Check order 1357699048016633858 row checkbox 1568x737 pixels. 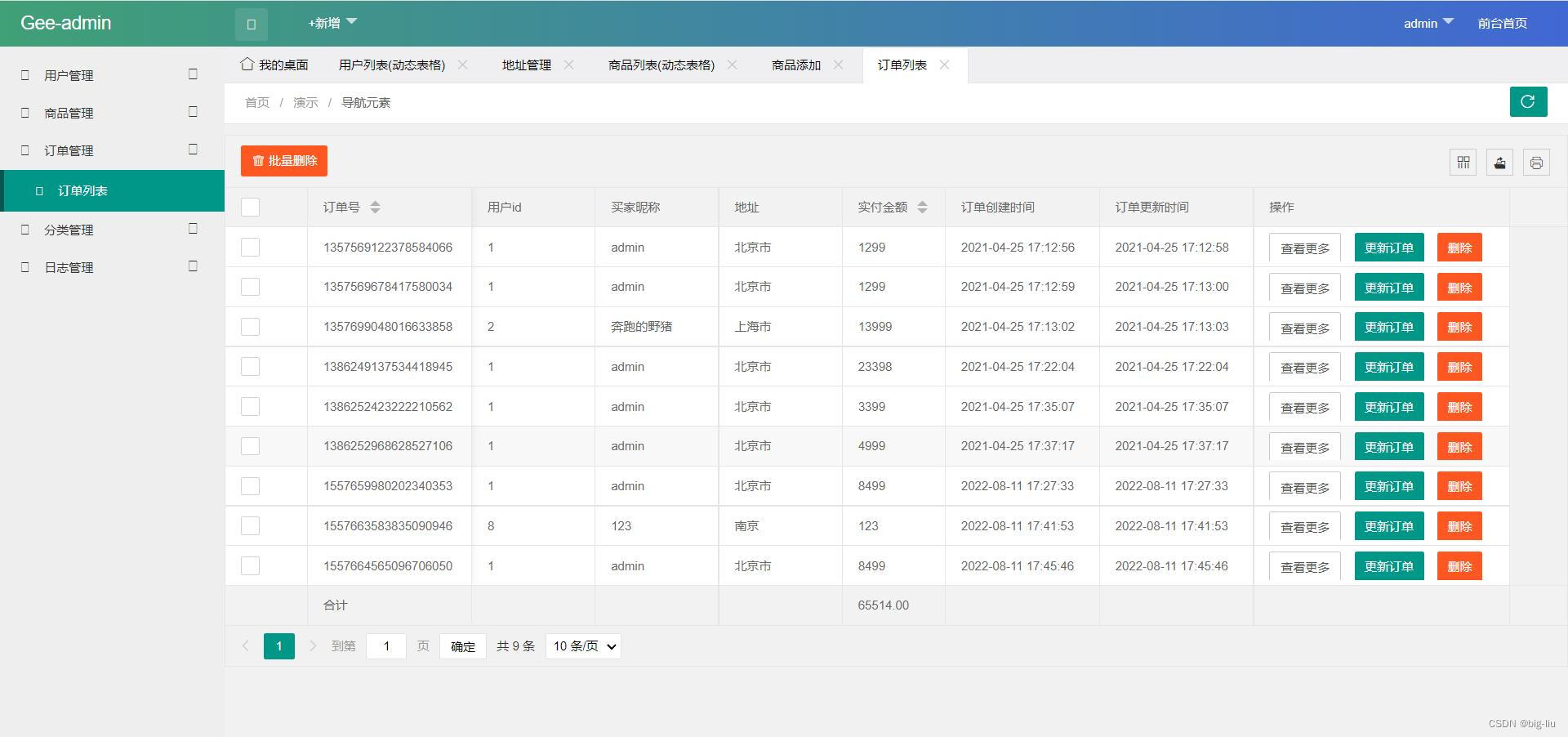coord(251,327)
